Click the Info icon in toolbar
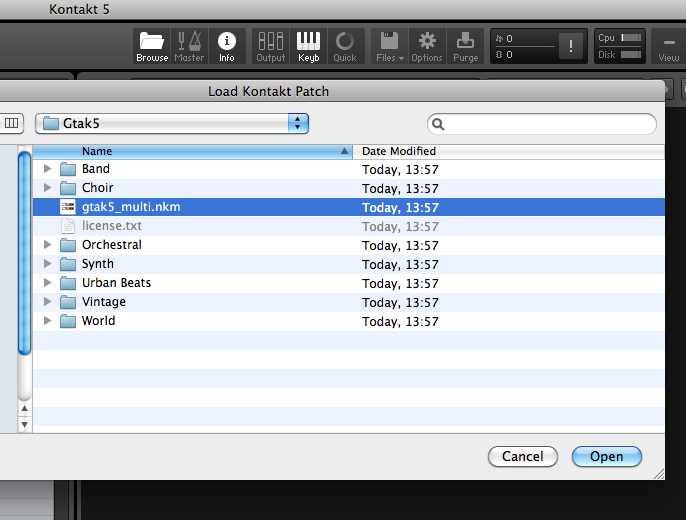 pyautogui.click(x=227, y=46)
